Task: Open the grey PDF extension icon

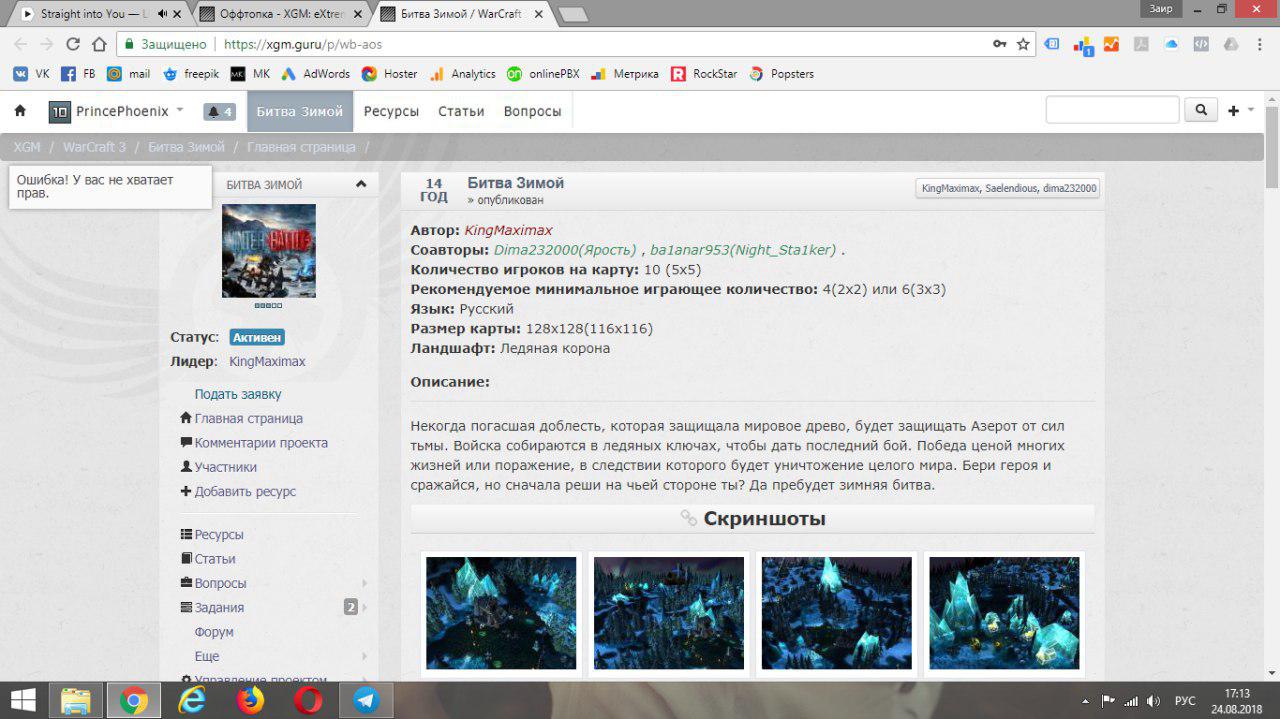Action: [x=1140, y=44]
